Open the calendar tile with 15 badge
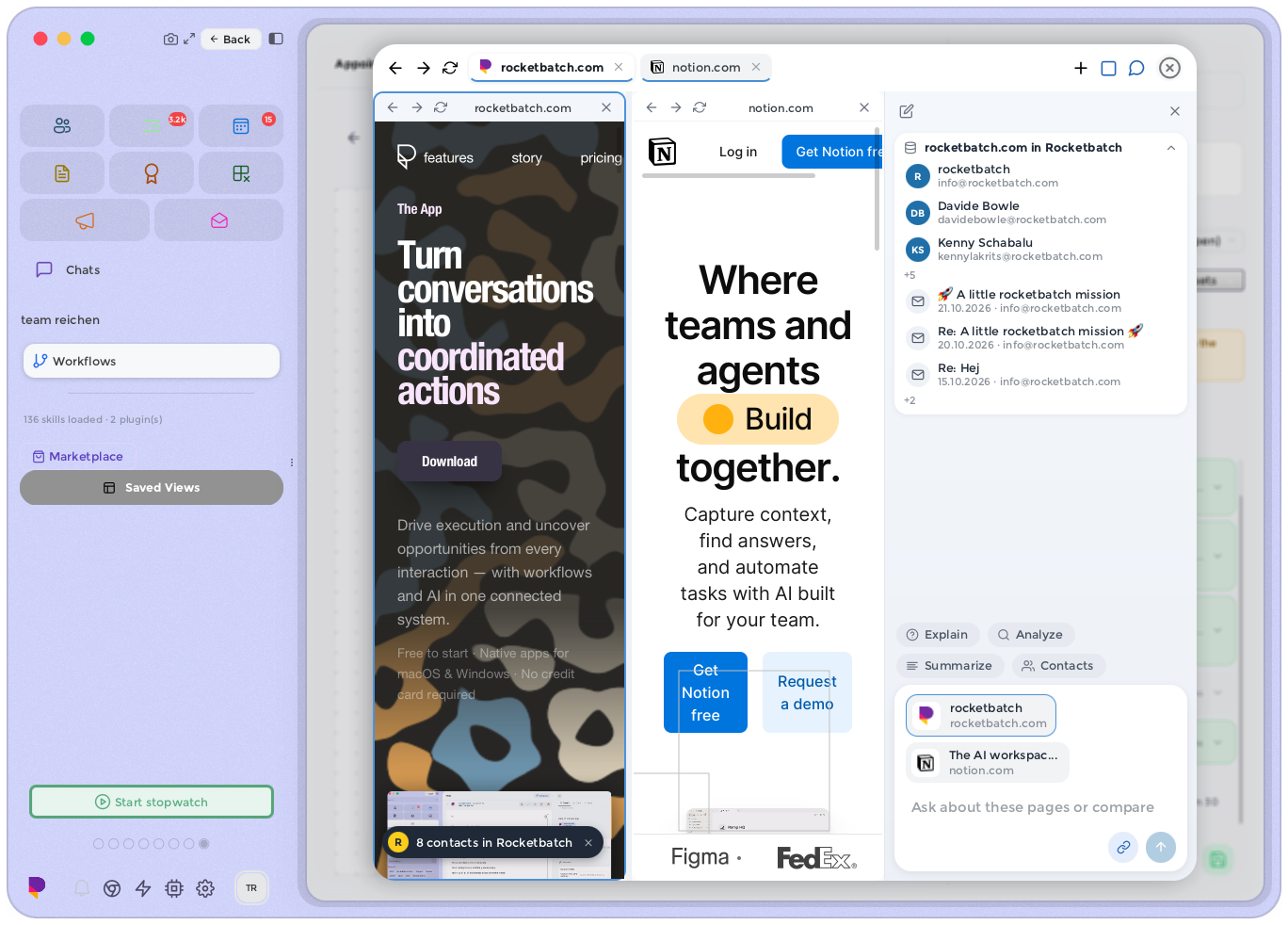Screen dimensions: 1288x925 pyautogui.click(x=241, y=125)
